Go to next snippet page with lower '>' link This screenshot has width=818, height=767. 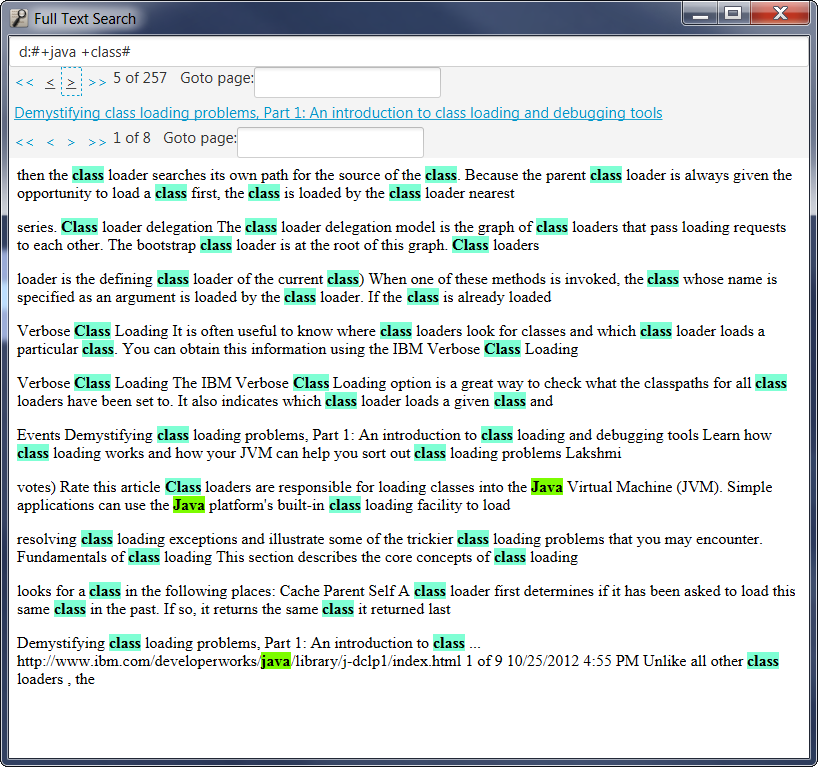[71, 142]
